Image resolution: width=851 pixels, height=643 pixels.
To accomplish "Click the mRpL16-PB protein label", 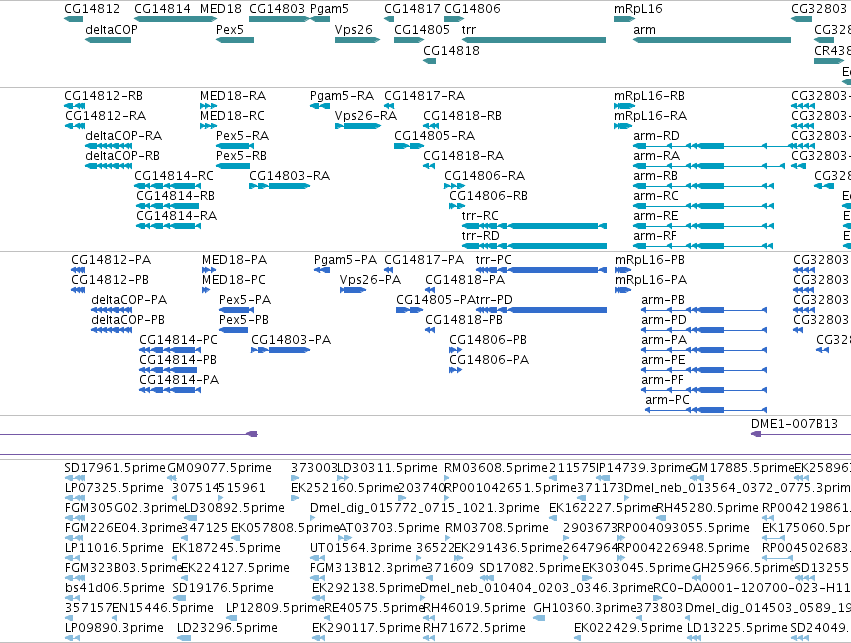I will [650, 260].
